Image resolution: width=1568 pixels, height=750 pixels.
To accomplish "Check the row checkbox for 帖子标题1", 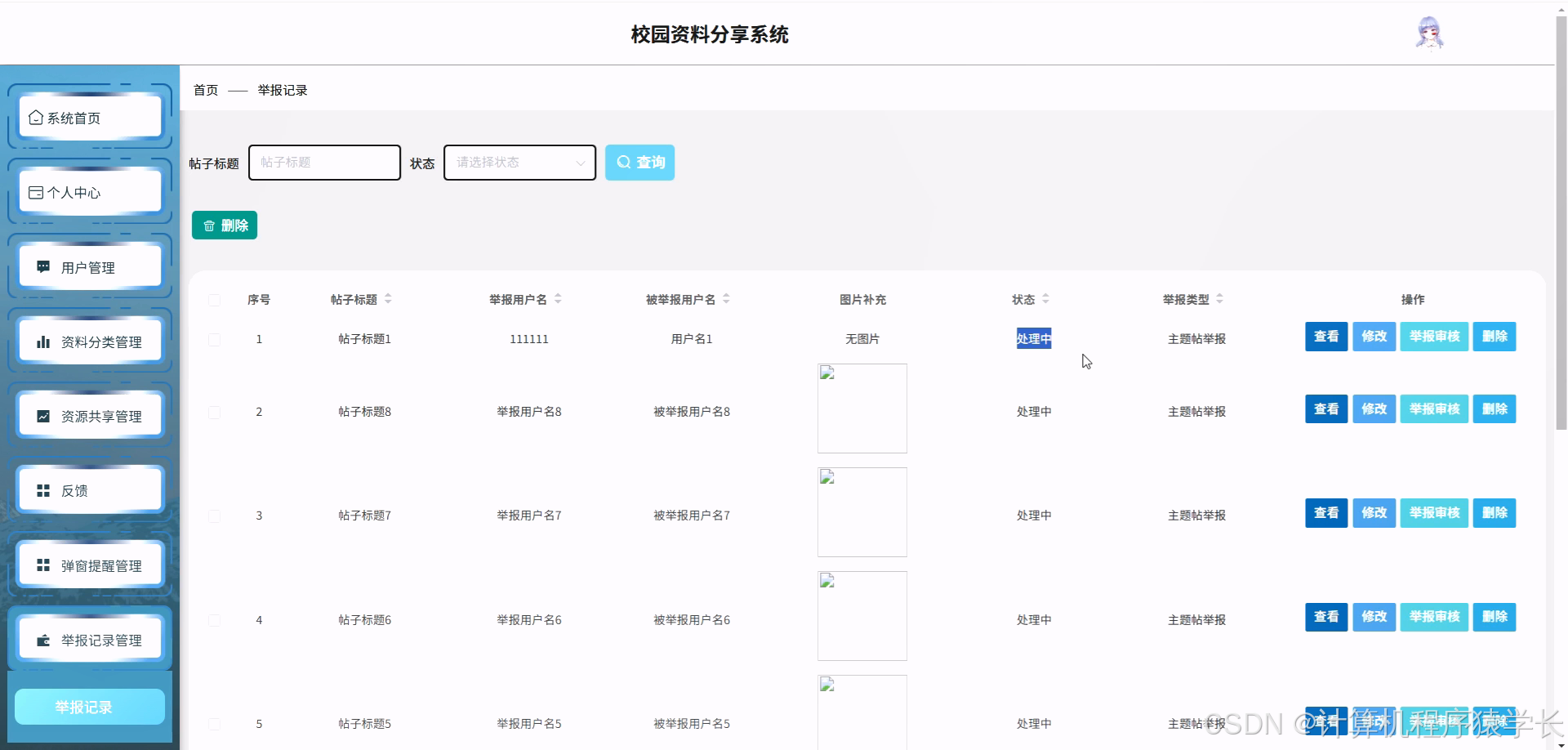I will 215,339.
